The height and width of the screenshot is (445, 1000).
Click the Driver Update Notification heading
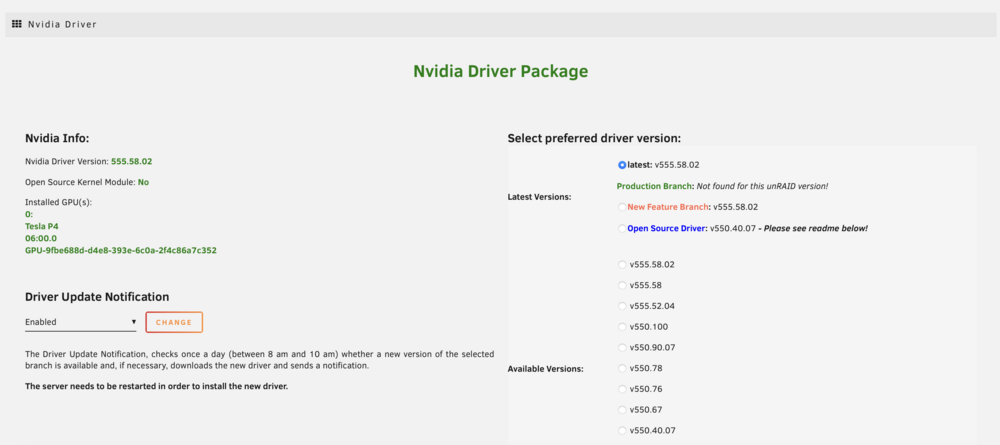pos(97,296)
